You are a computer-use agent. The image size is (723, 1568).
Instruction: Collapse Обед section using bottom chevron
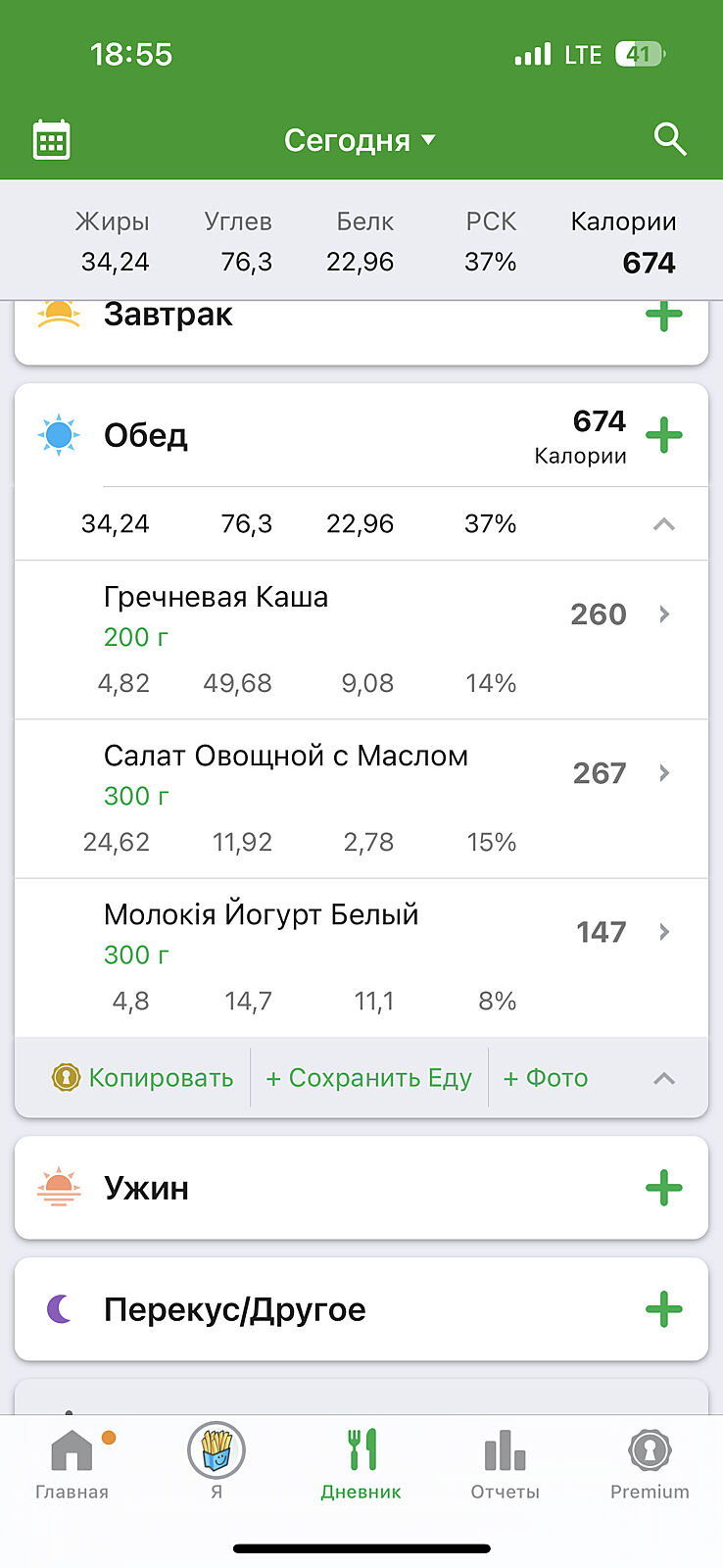click(x=664, y=1078)
